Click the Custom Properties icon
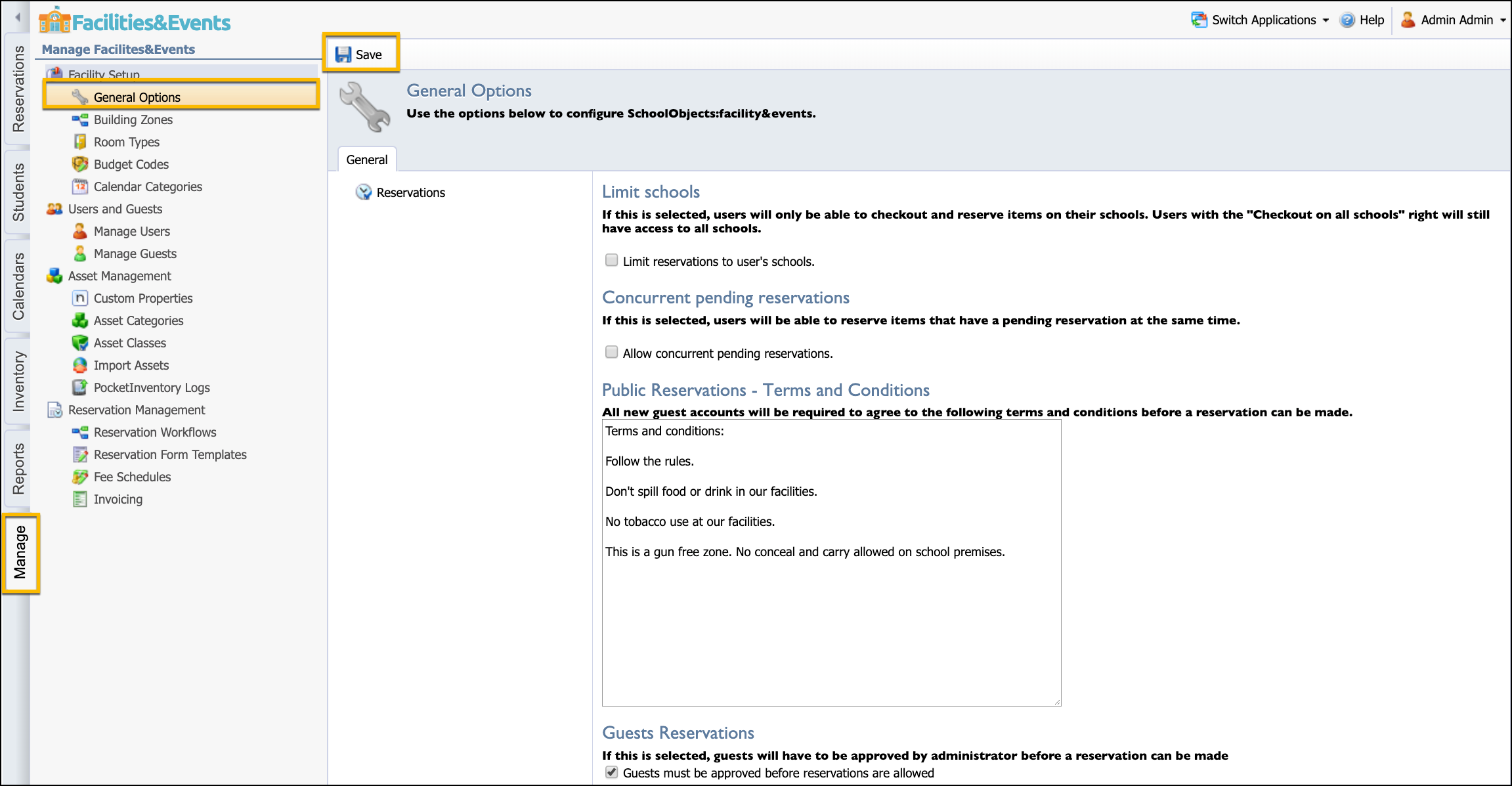The image size is (1512, 786). point(80,298)
